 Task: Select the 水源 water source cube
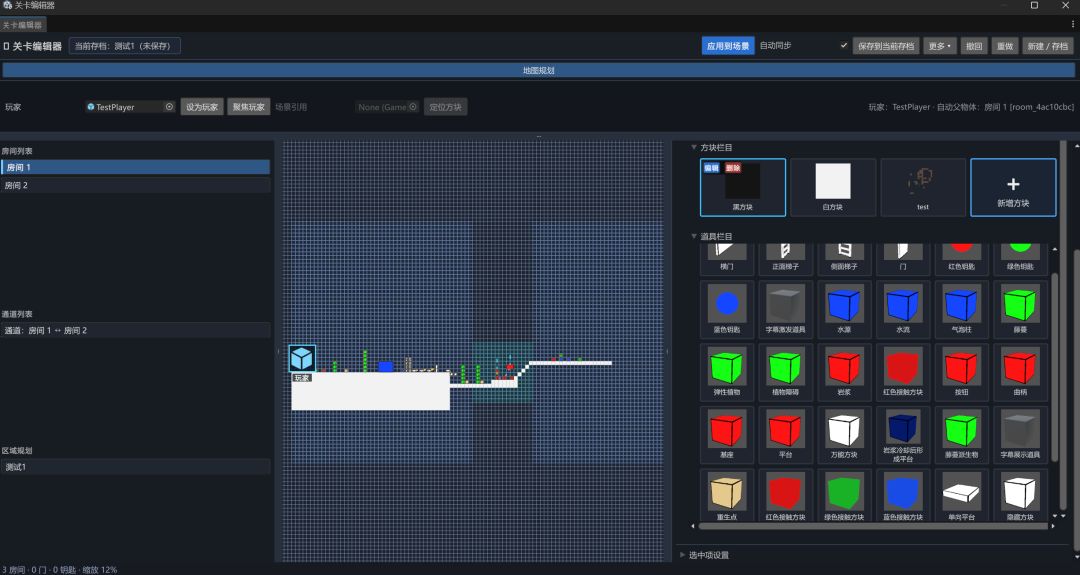[x=844, y=309]
